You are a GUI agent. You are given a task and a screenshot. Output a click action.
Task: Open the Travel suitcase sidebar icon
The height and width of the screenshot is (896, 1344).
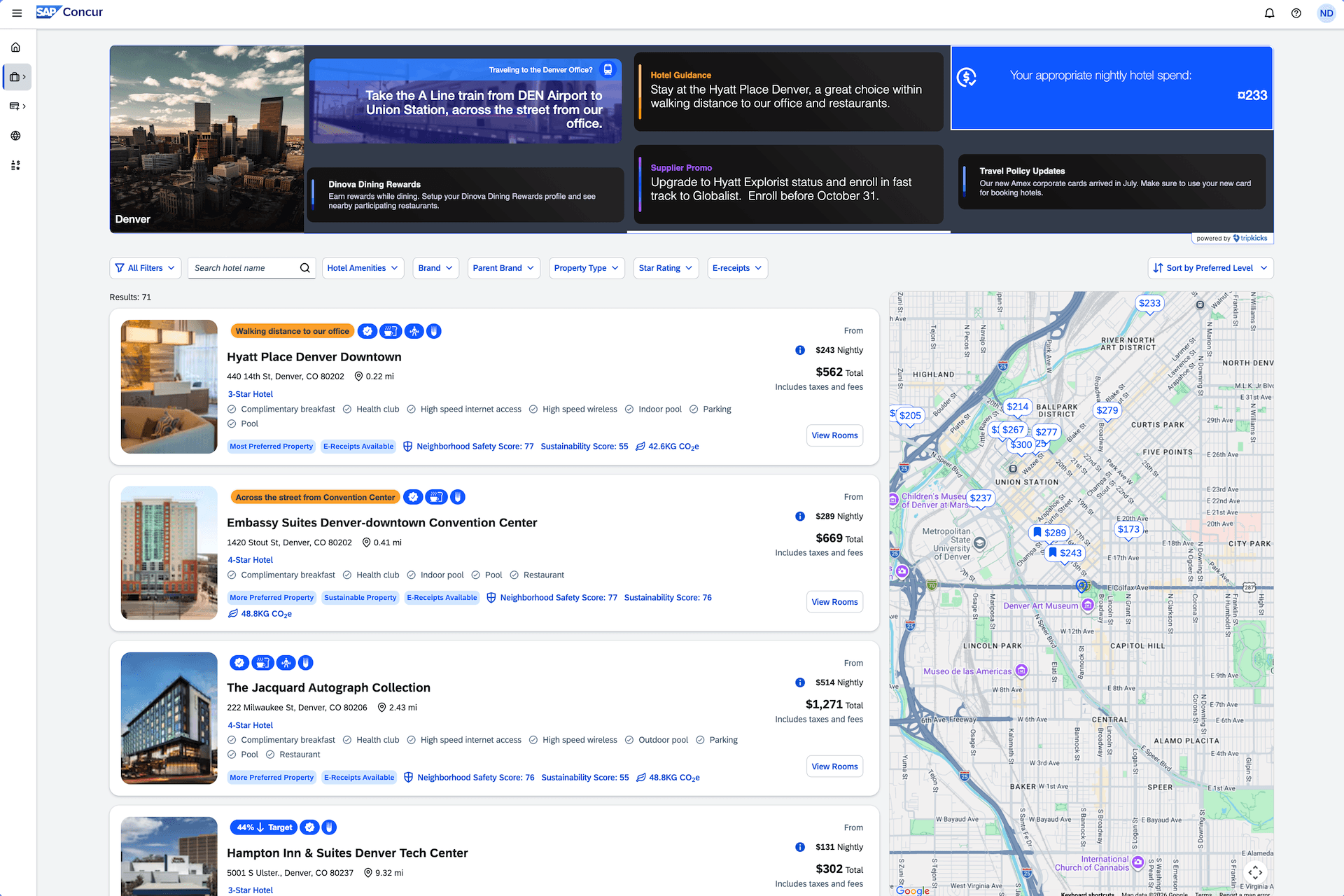15,77
